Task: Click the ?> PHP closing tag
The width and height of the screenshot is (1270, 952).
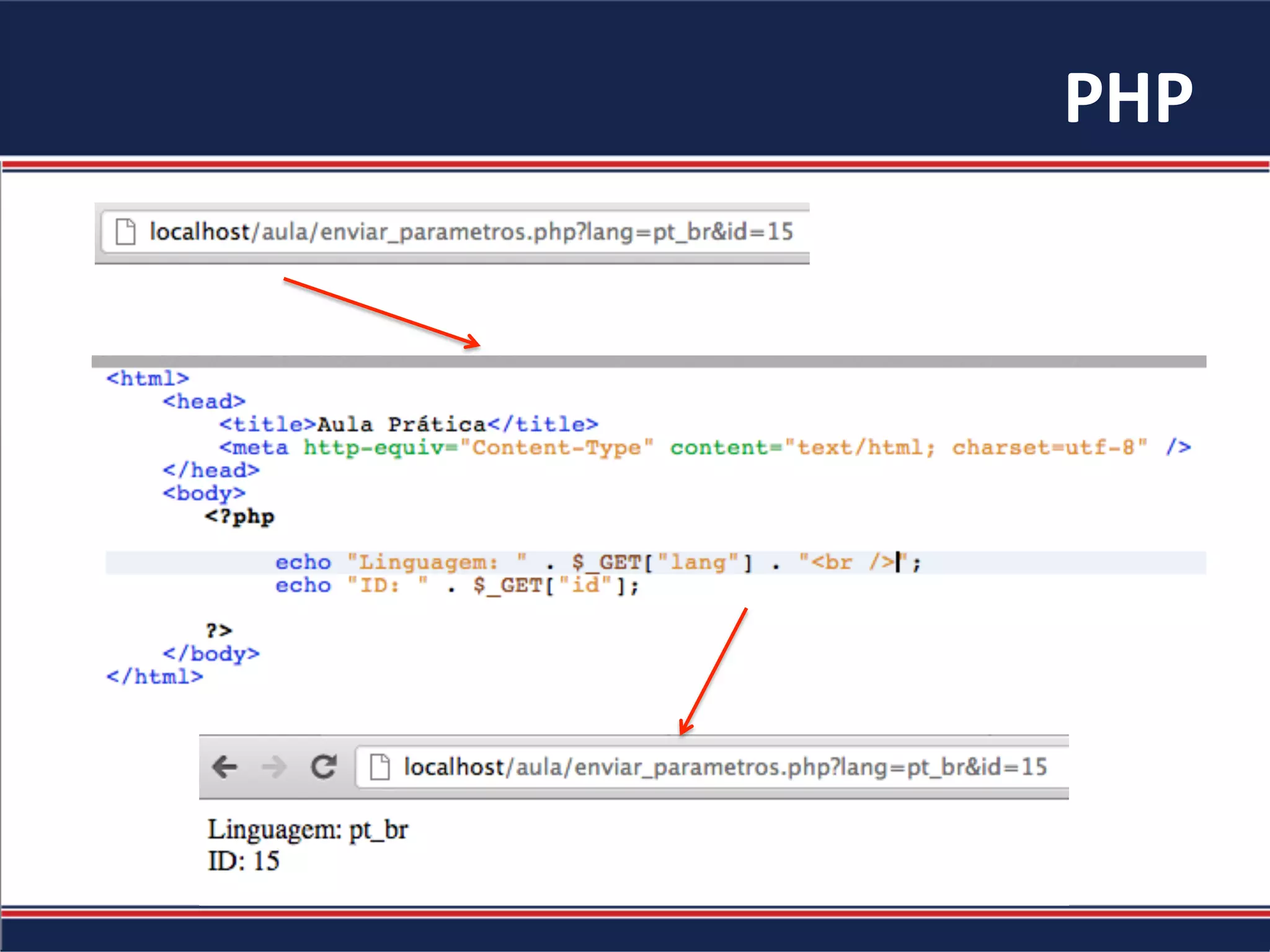Action: (x=219, y=631)
